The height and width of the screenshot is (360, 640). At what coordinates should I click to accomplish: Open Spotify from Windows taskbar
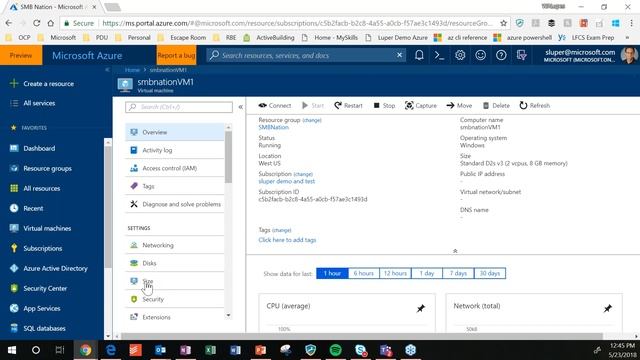coord(336,350)
